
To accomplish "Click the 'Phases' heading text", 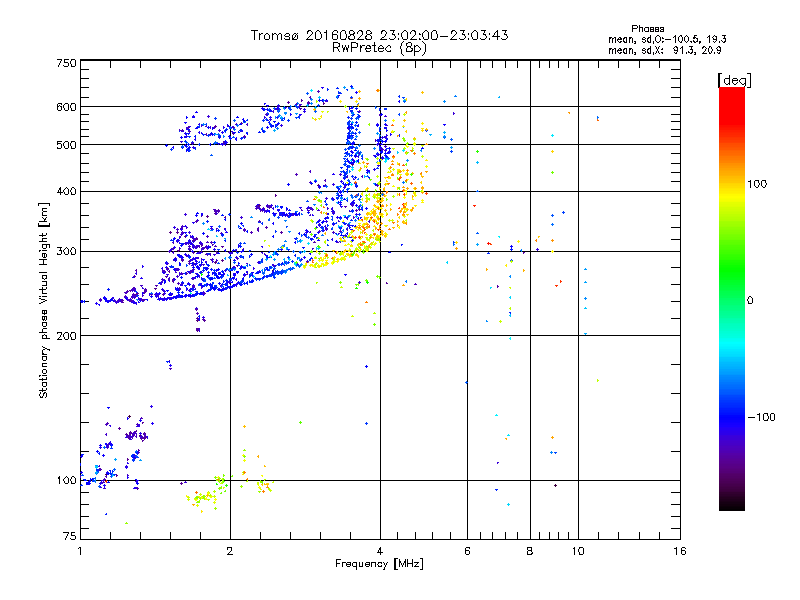I will pos(647,29).
